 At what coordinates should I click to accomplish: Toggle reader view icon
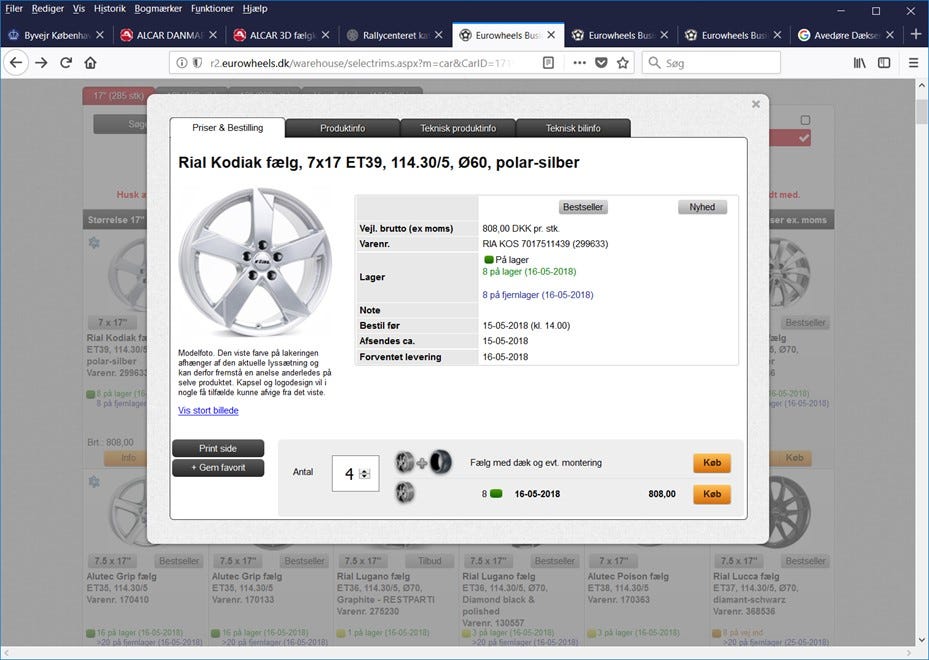coord(549,63)
